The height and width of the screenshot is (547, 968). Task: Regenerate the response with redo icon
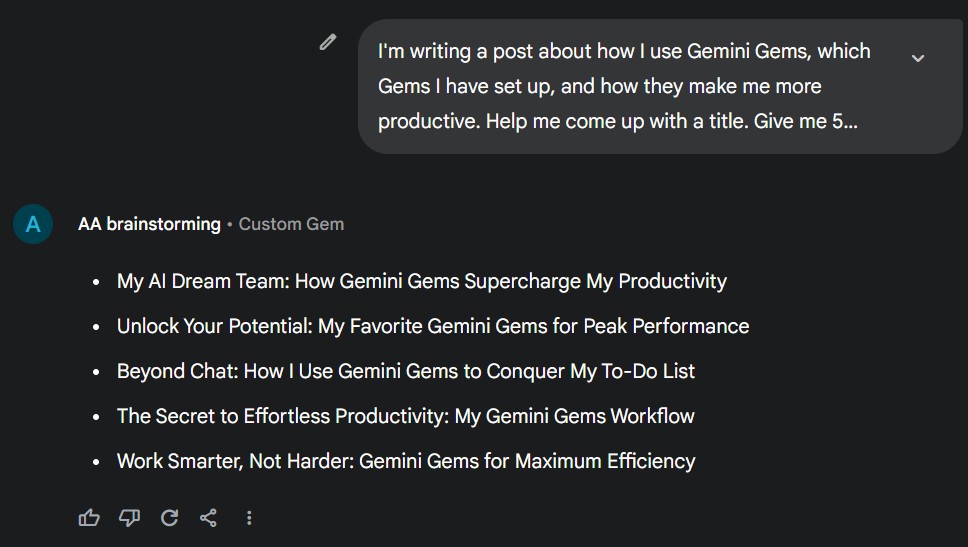[169, 517]
